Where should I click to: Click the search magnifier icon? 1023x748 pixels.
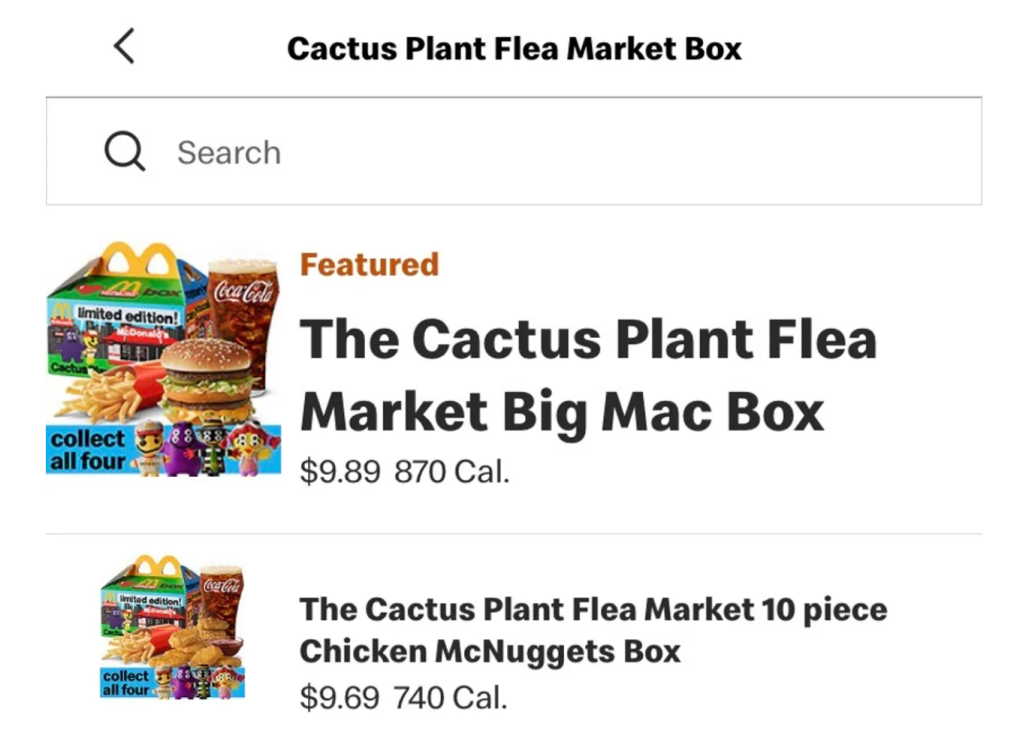click(125, 152)
